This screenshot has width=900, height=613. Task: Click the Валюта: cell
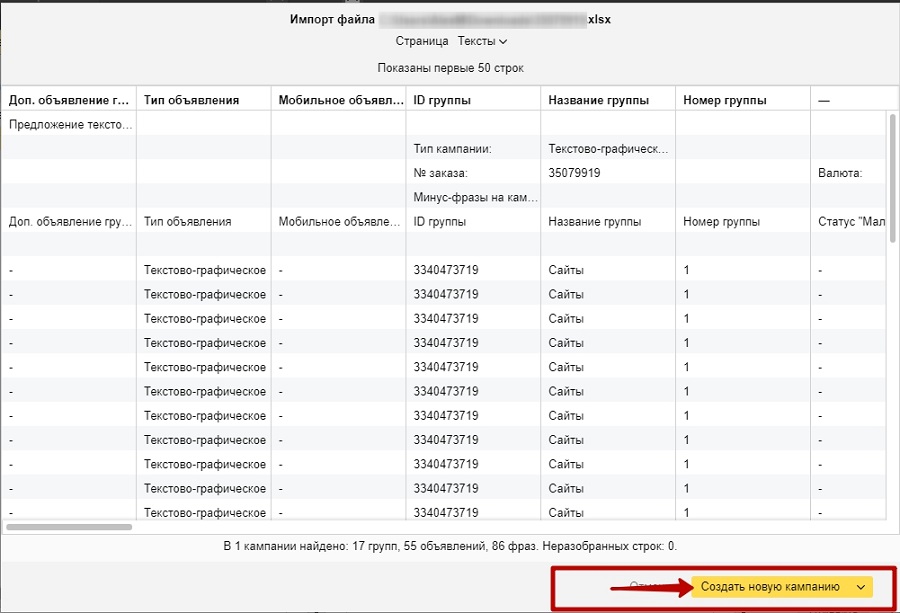pos(840,173)
